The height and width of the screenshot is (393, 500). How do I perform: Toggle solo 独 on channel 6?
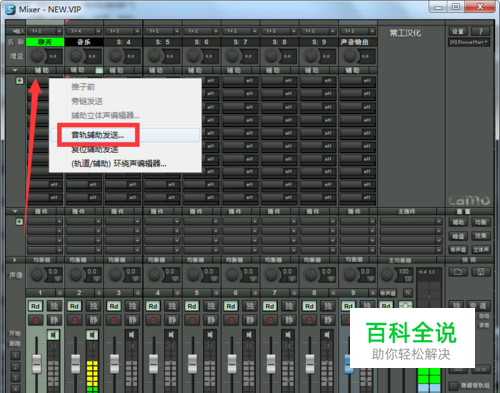(x=250, y=306)
